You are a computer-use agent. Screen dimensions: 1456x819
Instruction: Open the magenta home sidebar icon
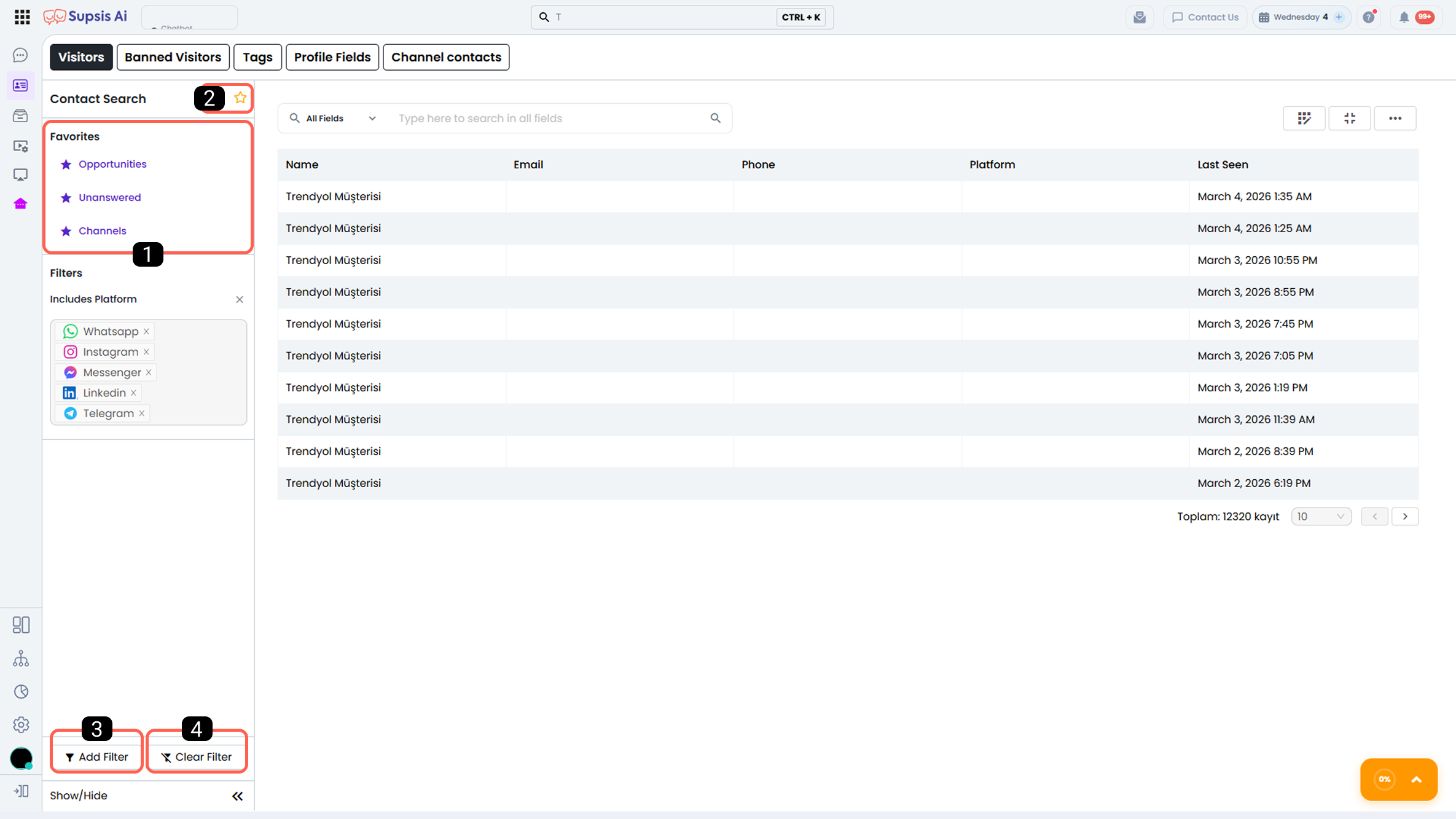(20, 203)
